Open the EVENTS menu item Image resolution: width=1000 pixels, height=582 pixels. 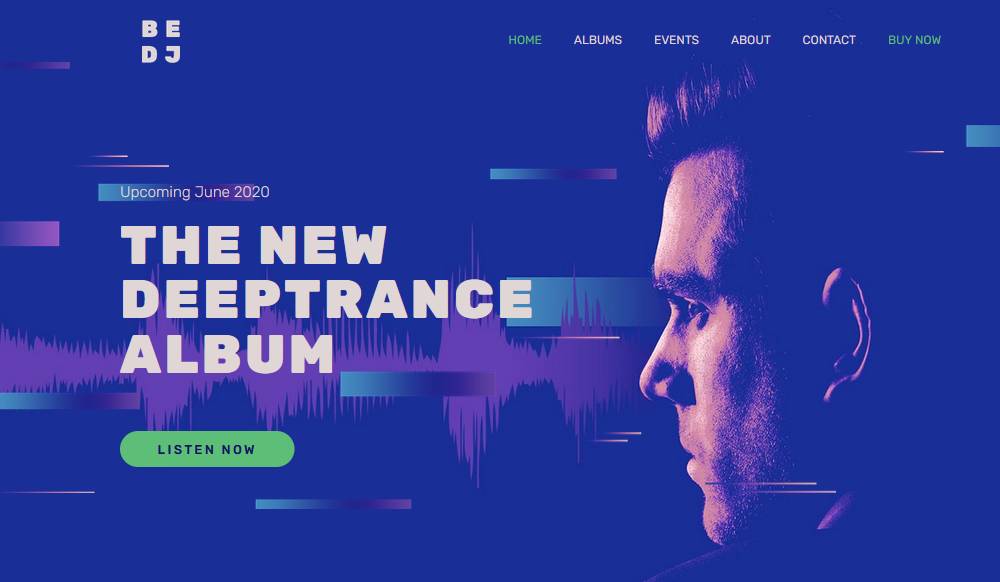tap(676, 40)
